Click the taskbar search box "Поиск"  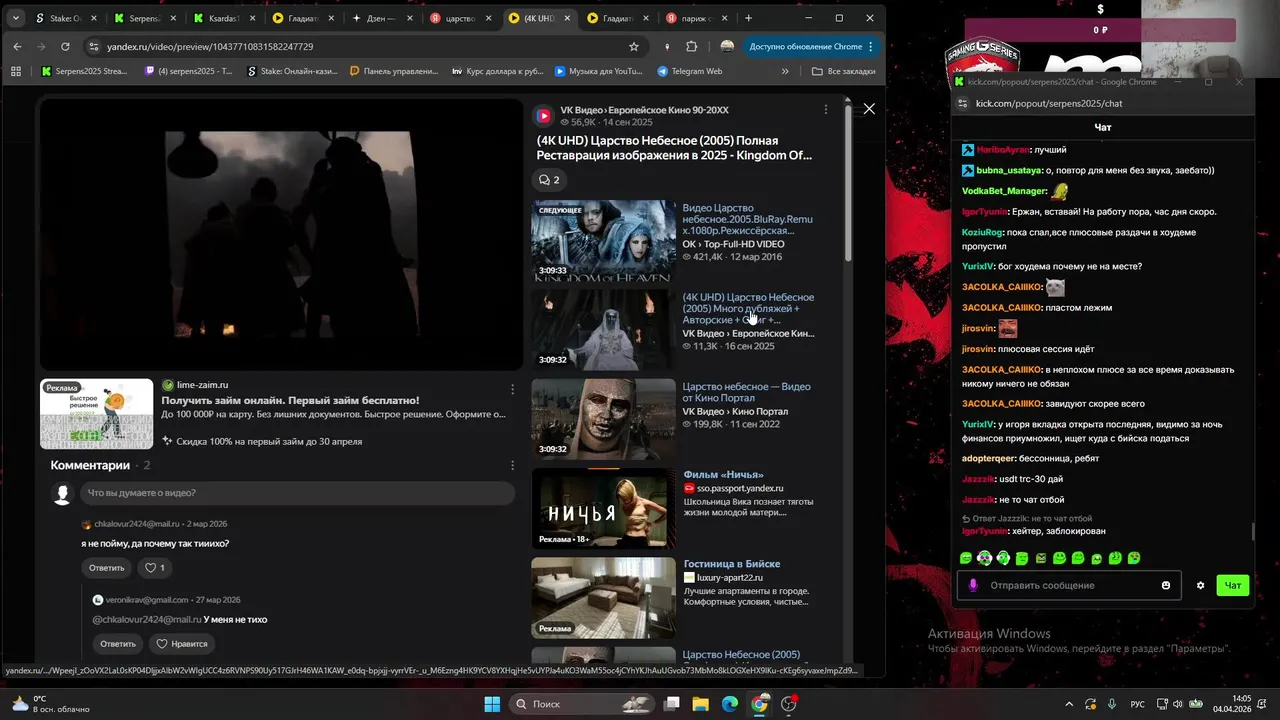click(x=582, y=704)
